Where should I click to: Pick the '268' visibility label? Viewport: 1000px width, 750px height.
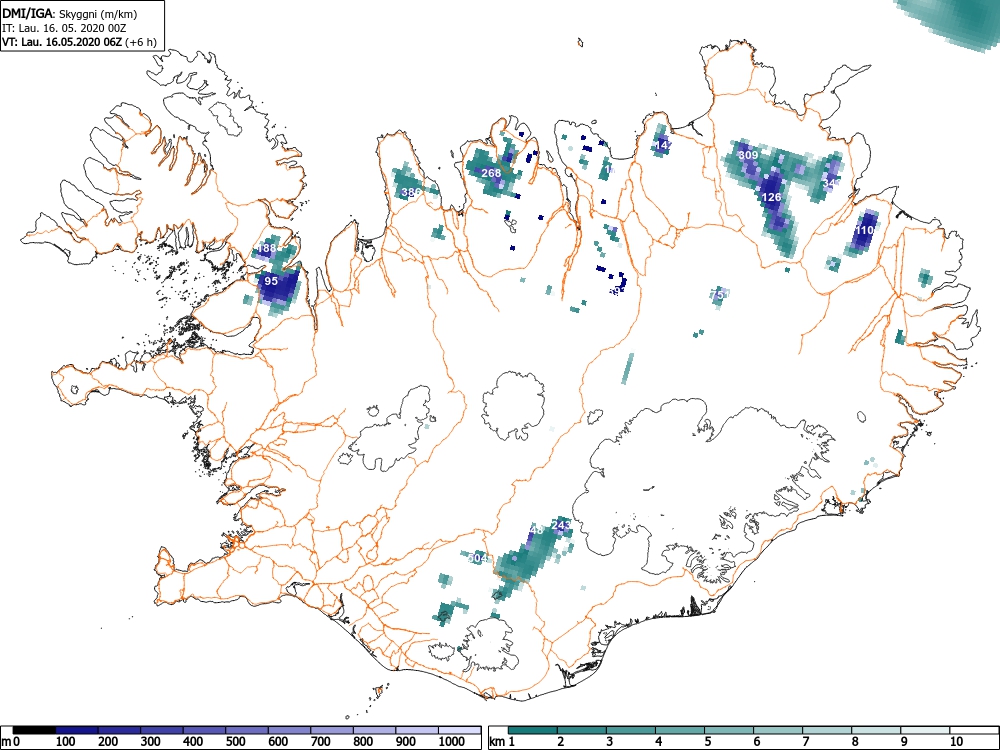(491, 173)
